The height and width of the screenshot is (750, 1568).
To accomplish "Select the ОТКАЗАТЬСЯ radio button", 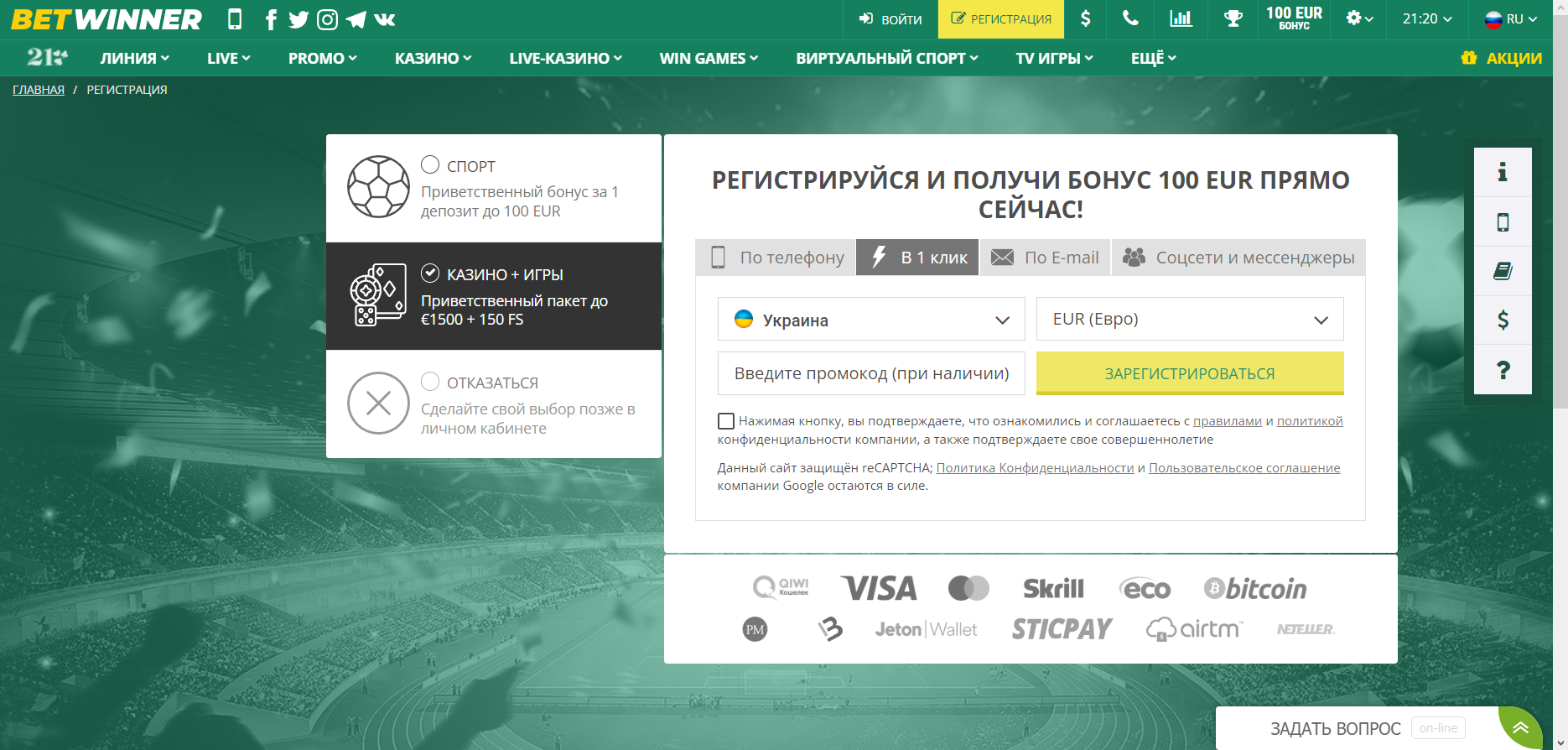I will coord(430,382).
